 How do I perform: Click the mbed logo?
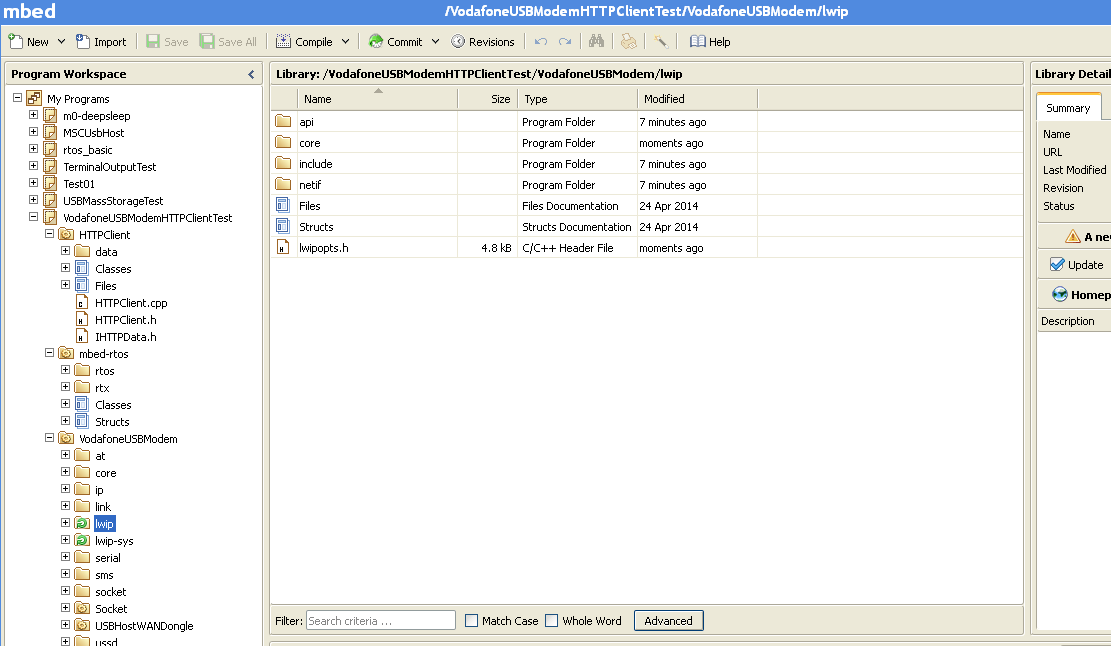(x=30, y=11)
